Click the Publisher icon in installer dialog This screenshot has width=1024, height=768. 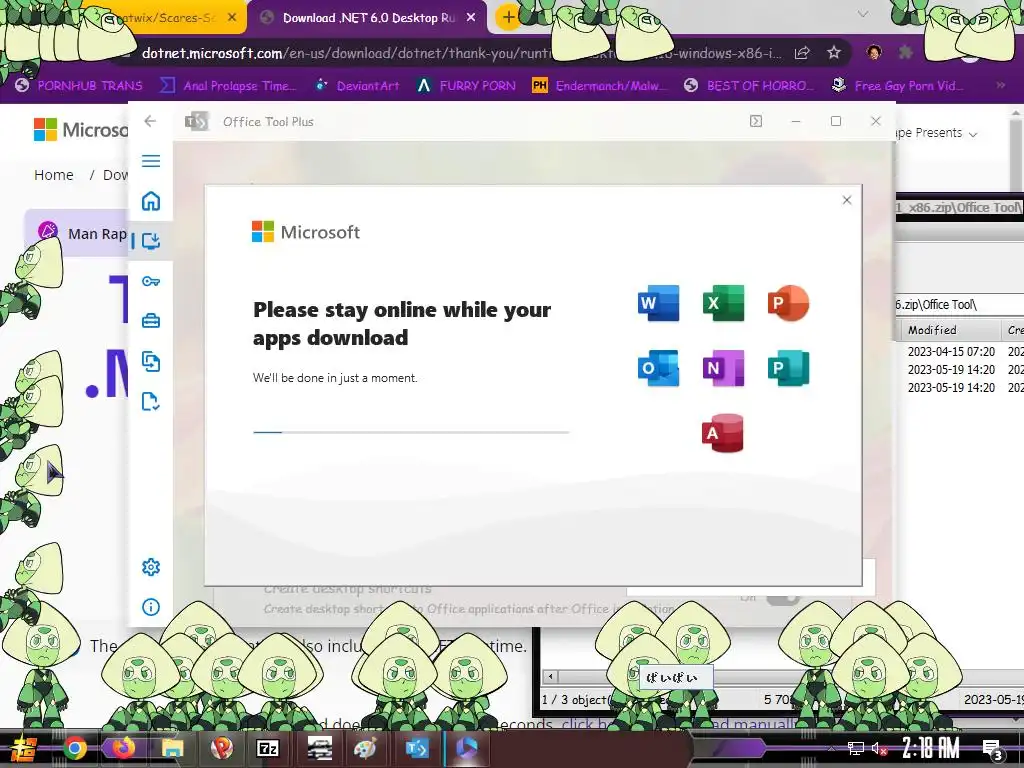click(788, 368)
